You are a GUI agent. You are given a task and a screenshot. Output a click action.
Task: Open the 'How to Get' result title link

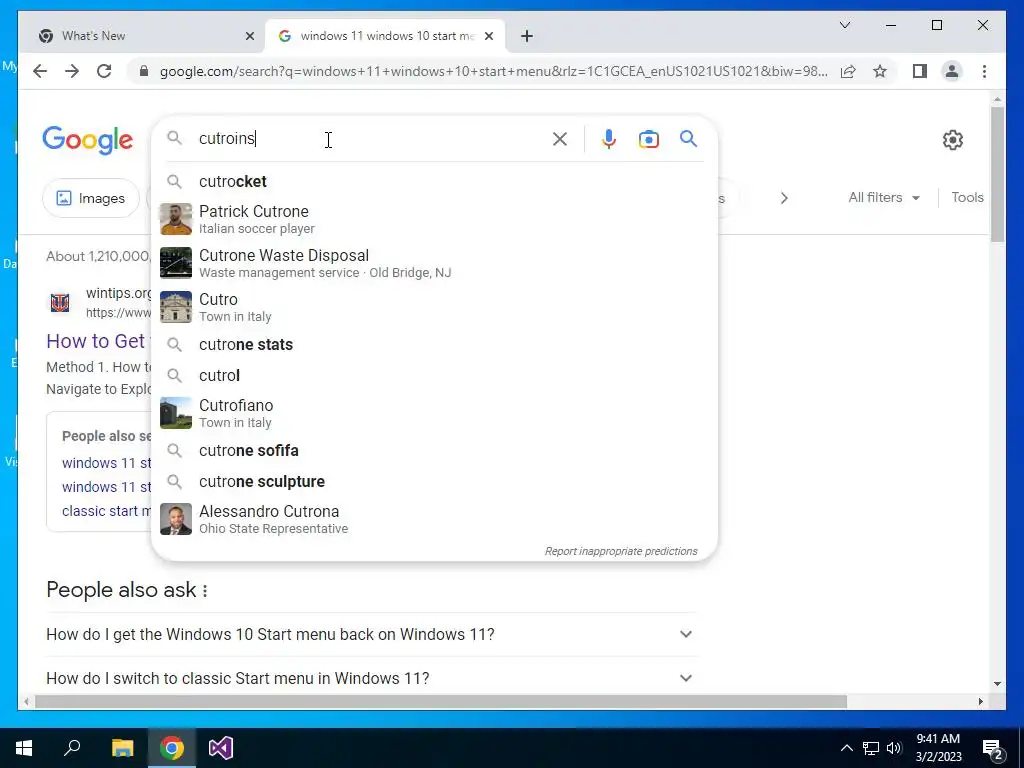tap(98, 341)
